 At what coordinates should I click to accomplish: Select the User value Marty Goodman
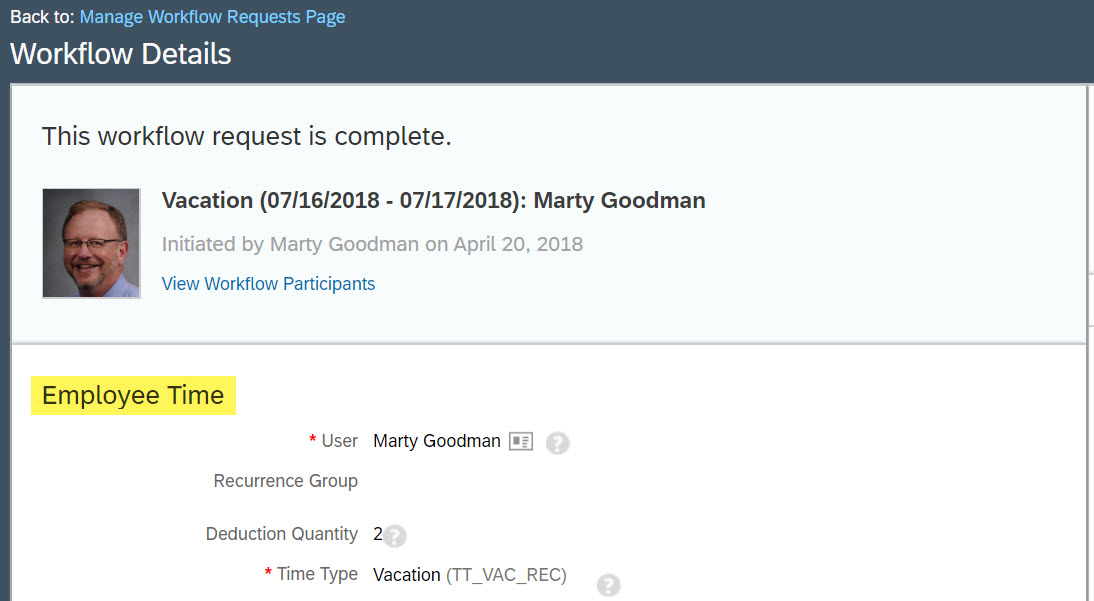click(x=436, y=441)
